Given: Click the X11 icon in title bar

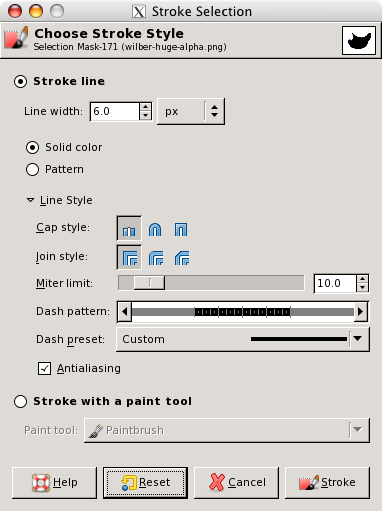Looking at the screenshot, I should click(139, 12).
